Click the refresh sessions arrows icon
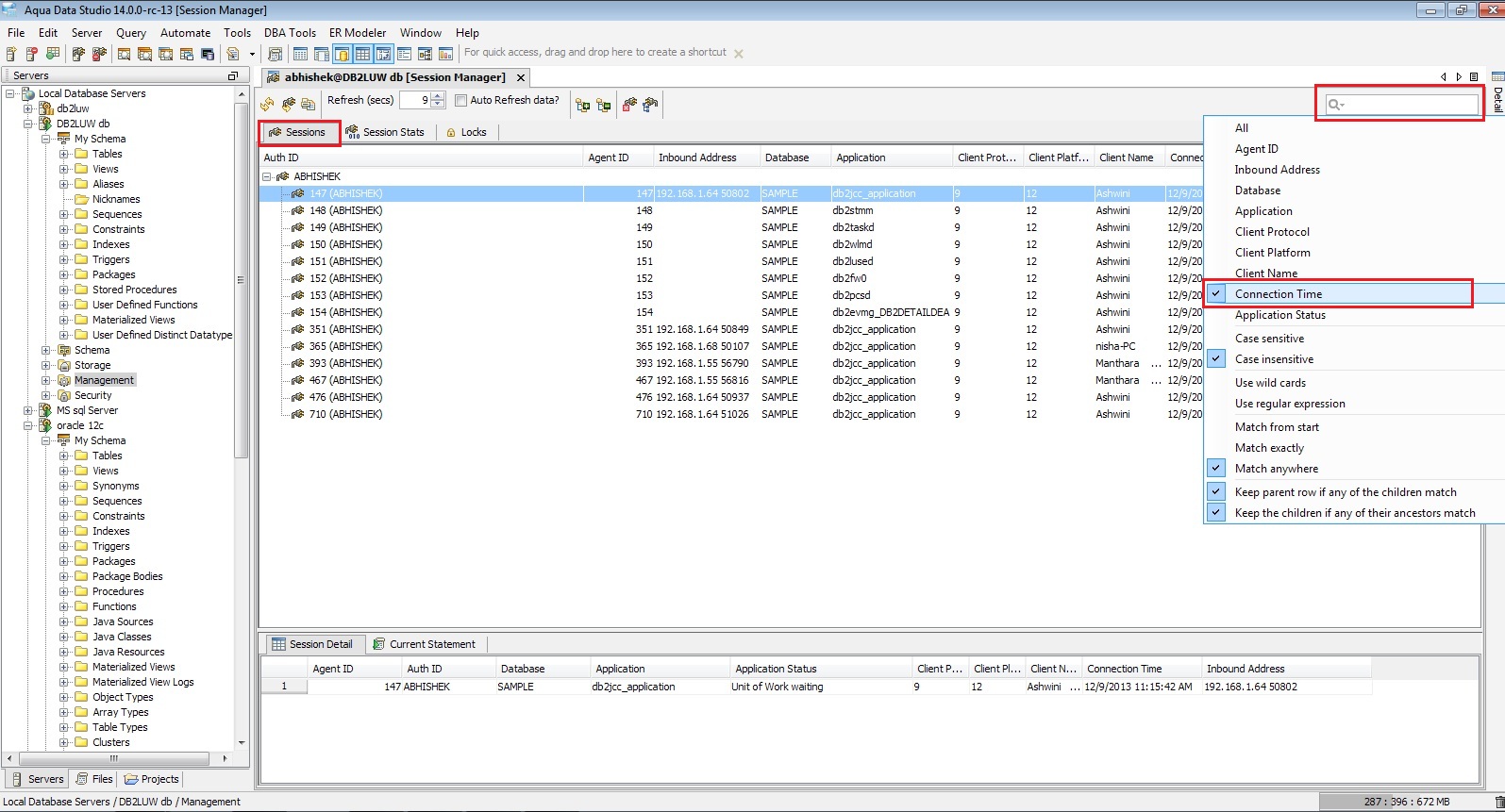This screenshot has height=812, width=1505. (268, 104)
